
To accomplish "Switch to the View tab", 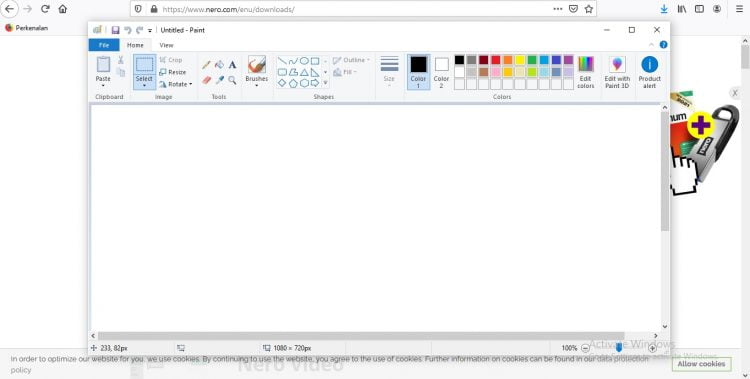I will click(x=166, y=45).
